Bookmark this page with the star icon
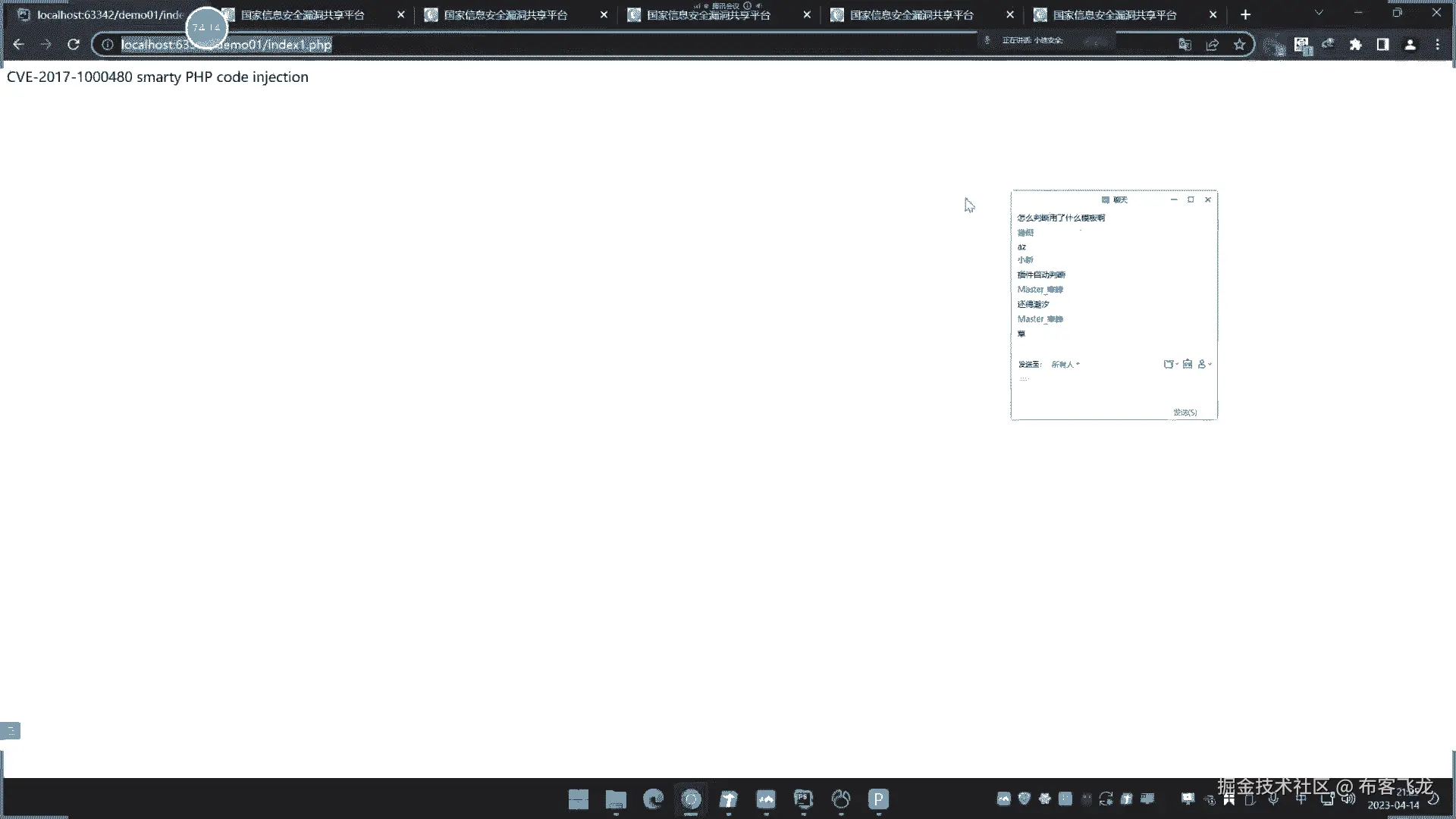The image size is (1456, 819). (1239, 45)
